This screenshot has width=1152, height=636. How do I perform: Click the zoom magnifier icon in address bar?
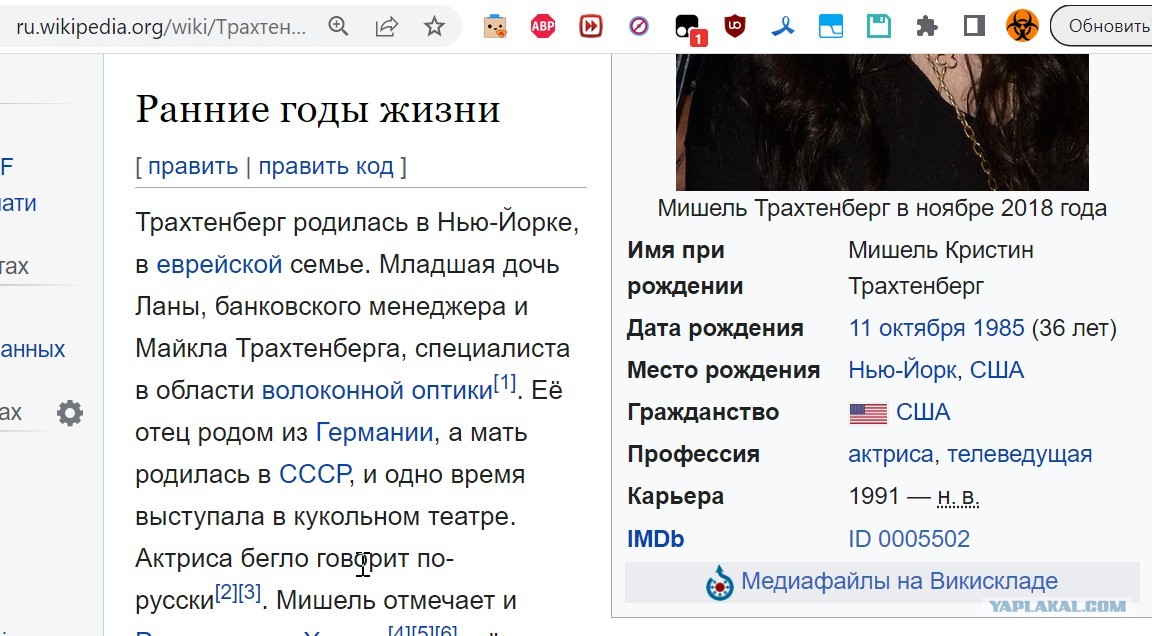point(338,26)
